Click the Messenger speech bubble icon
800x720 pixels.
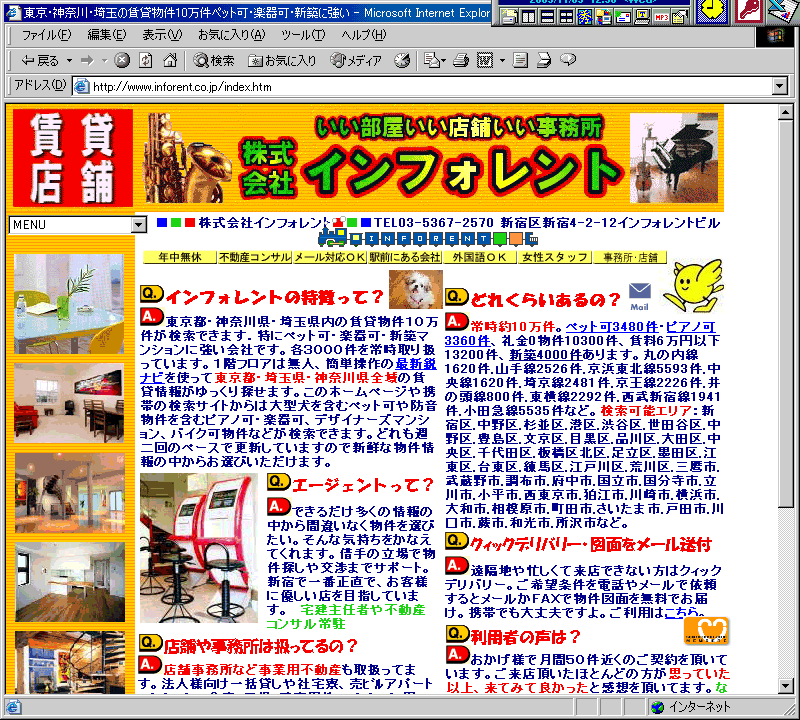click(x=568, y=60)
